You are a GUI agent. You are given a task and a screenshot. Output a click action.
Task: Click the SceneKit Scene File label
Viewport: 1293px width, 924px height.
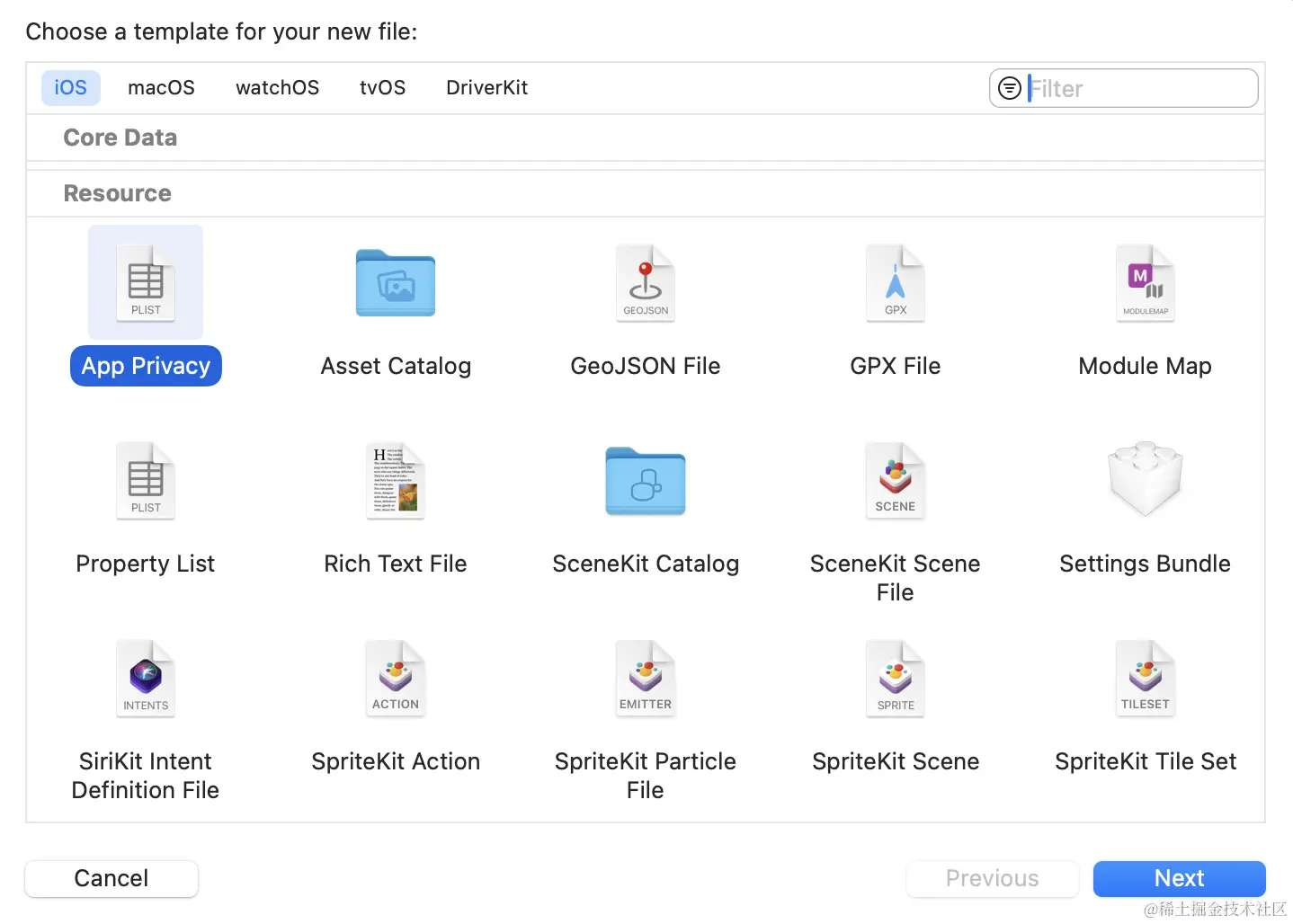[896, 578]
